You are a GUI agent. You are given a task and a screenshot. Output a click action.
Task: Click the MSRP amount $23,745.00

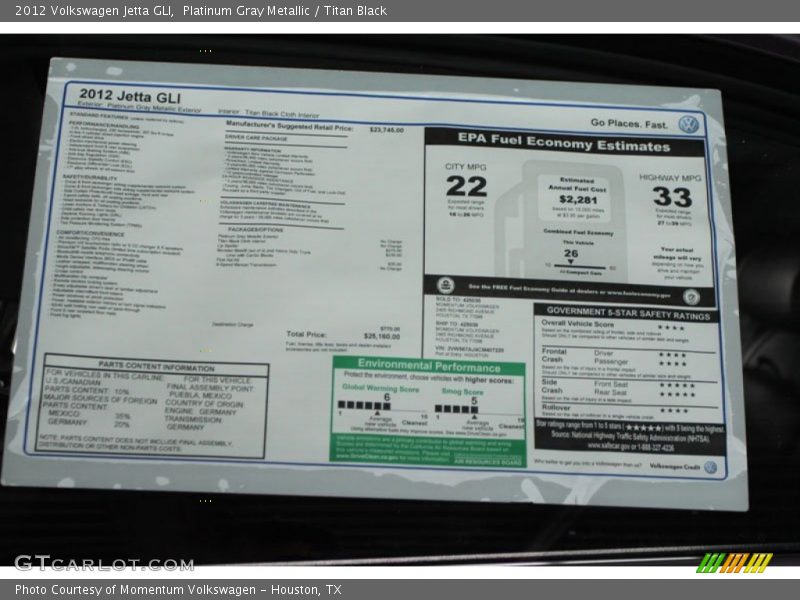[386, 130]
